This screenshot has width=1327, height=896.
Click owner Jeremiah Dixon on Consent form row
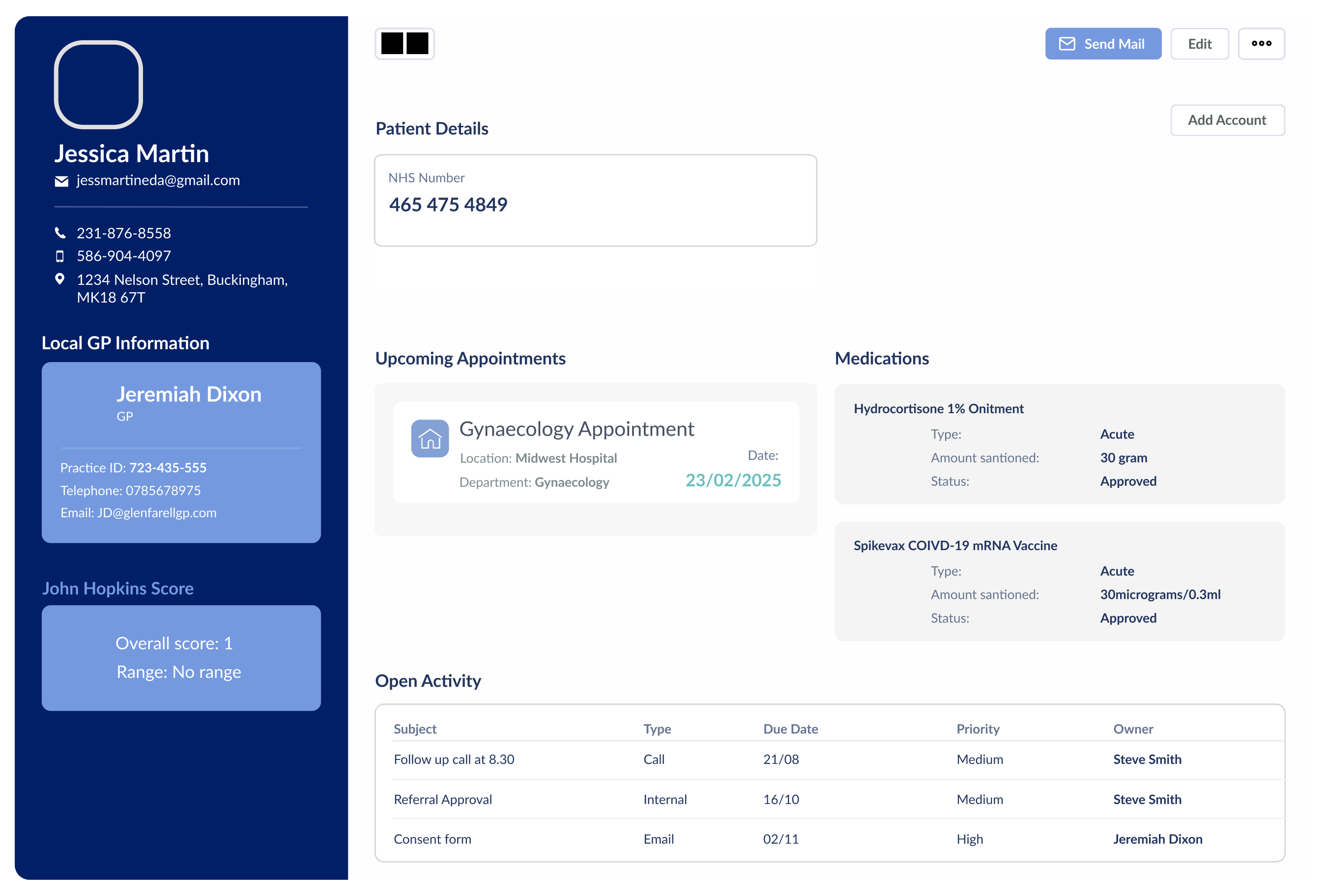click(x=1157, y=839)
